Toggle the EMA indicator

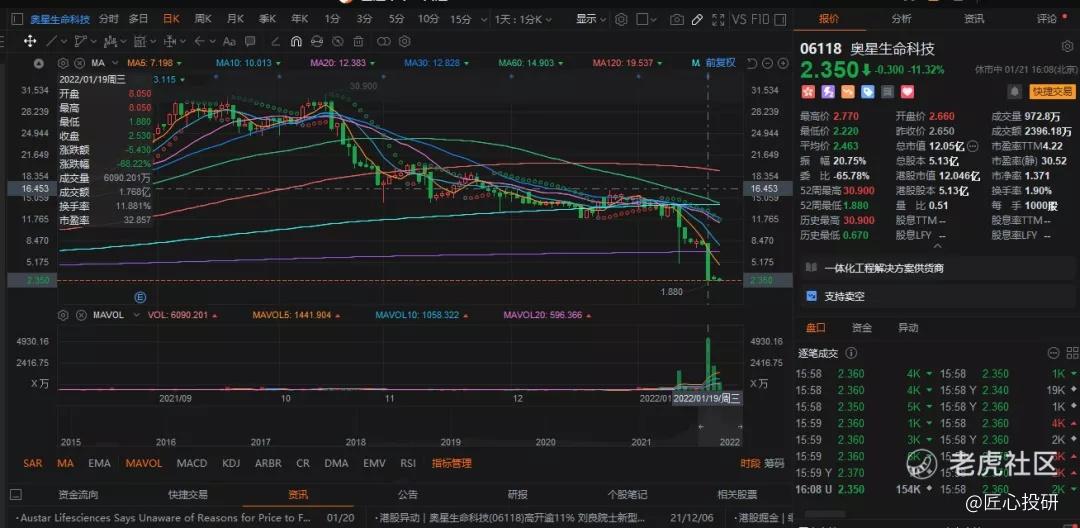pyautogui.click(x=99, y=463)
